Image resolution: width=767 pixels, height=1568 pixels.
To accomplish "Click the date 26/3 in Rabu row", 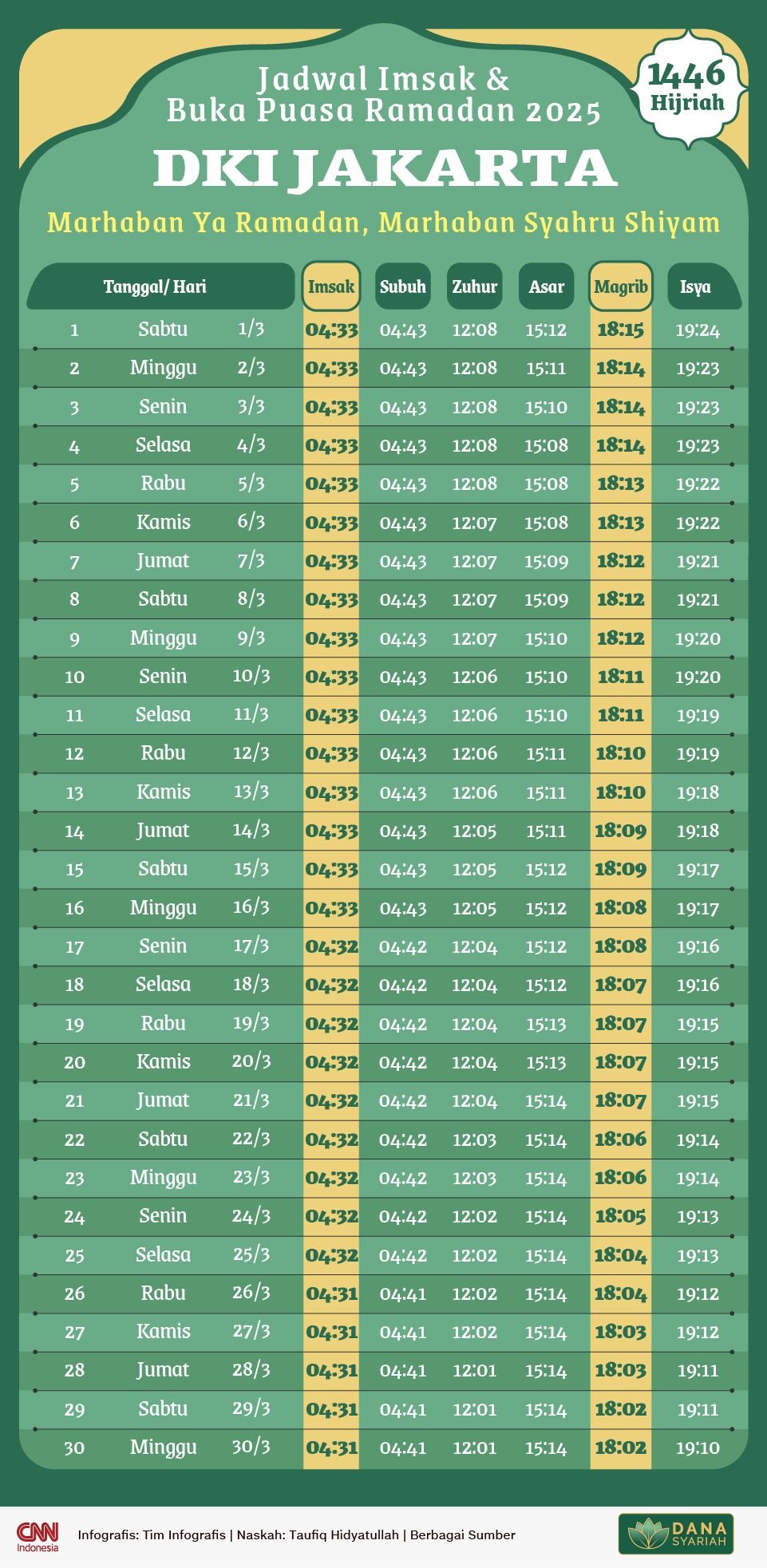I will click(251, 1293).
